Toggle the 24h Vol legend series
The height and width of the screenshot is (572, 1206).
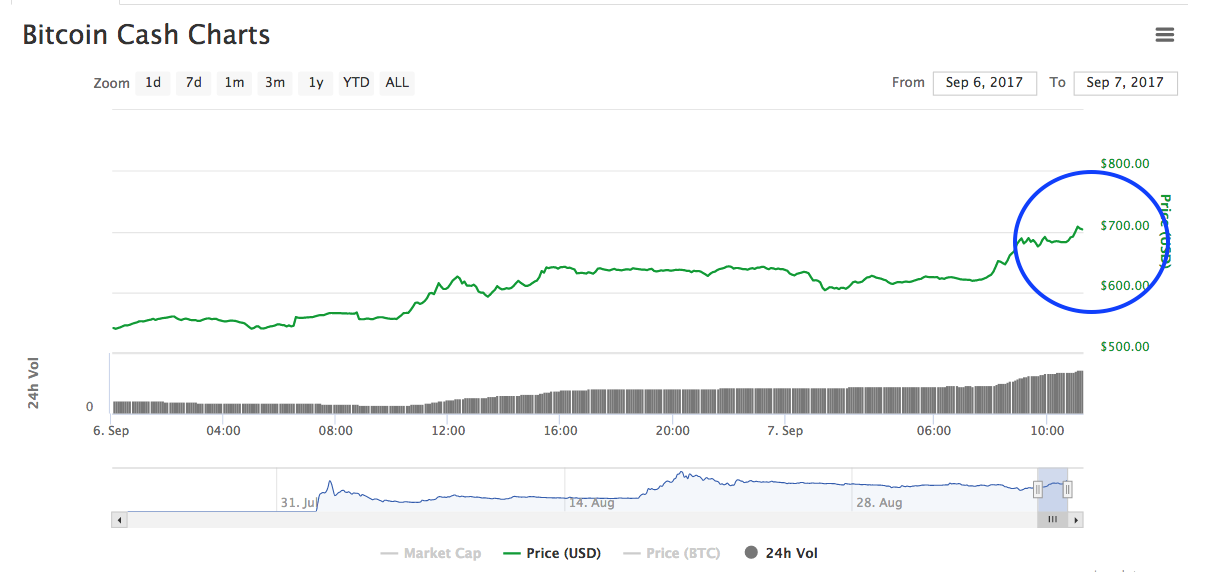click(x=781, y=553)
